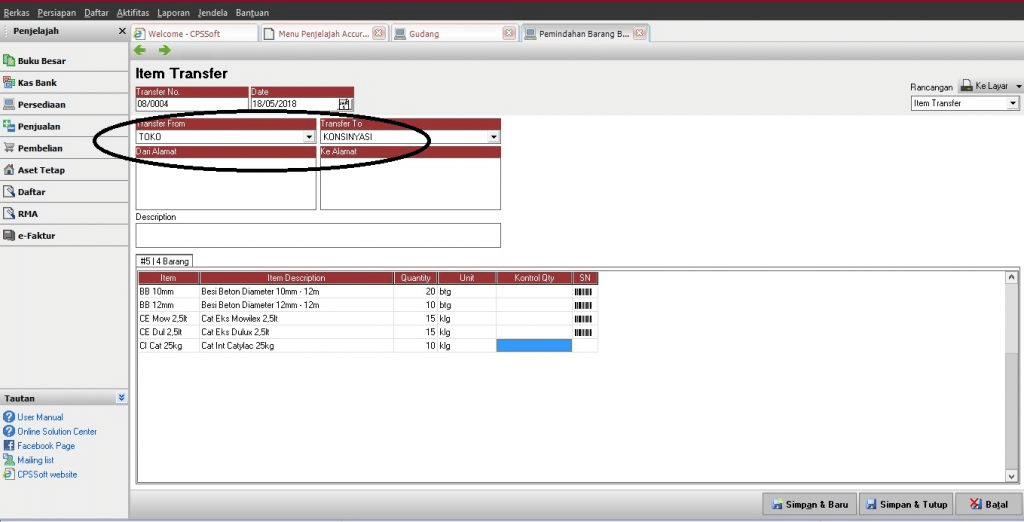The height and width of the screenshot is (522, 1024).
Task: Open the Kas Bank module
Action: coord(38,83)
